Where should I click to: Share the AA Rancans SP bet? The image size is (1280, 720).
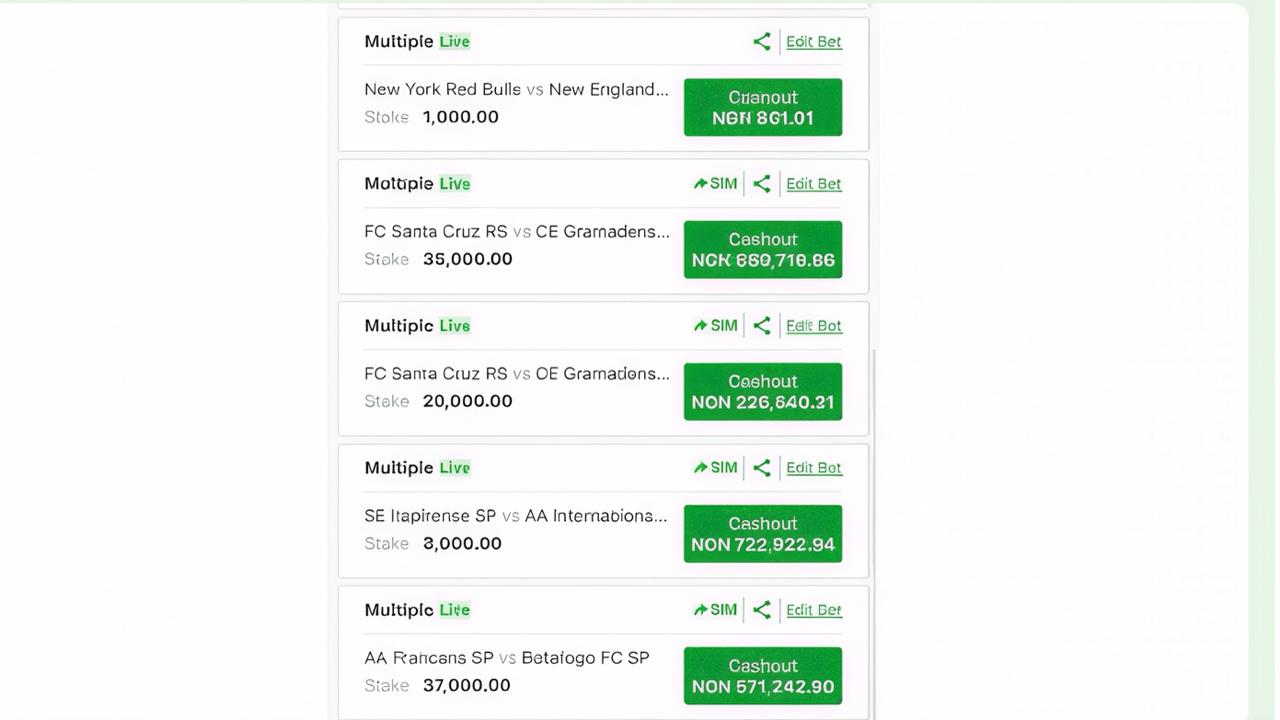click(762, 609)
